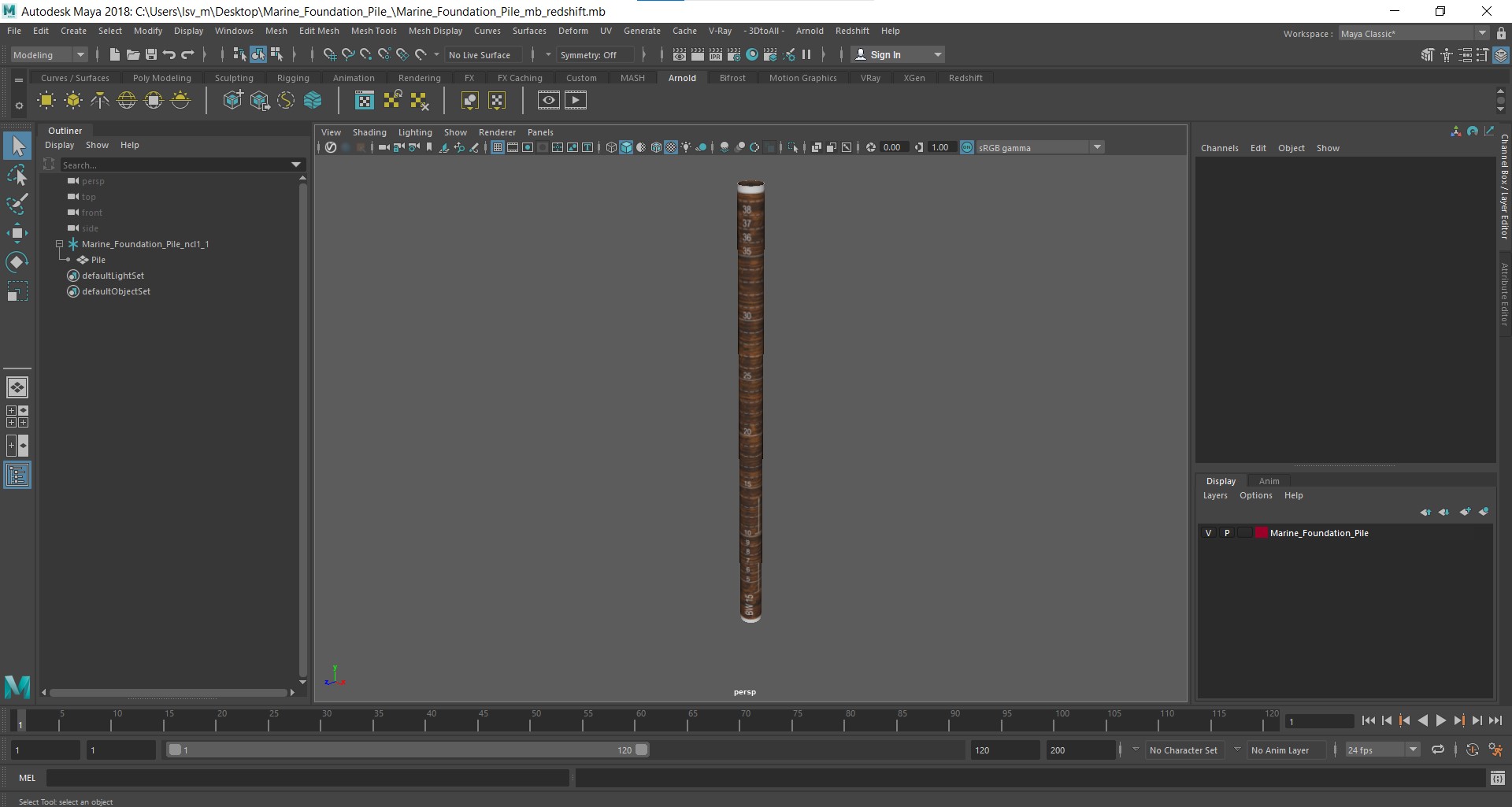The width and height of the screenshot is (1512, 807).
Task: Switch to the Poly Modeling shelf tab
Action: [x=161, y=78]
